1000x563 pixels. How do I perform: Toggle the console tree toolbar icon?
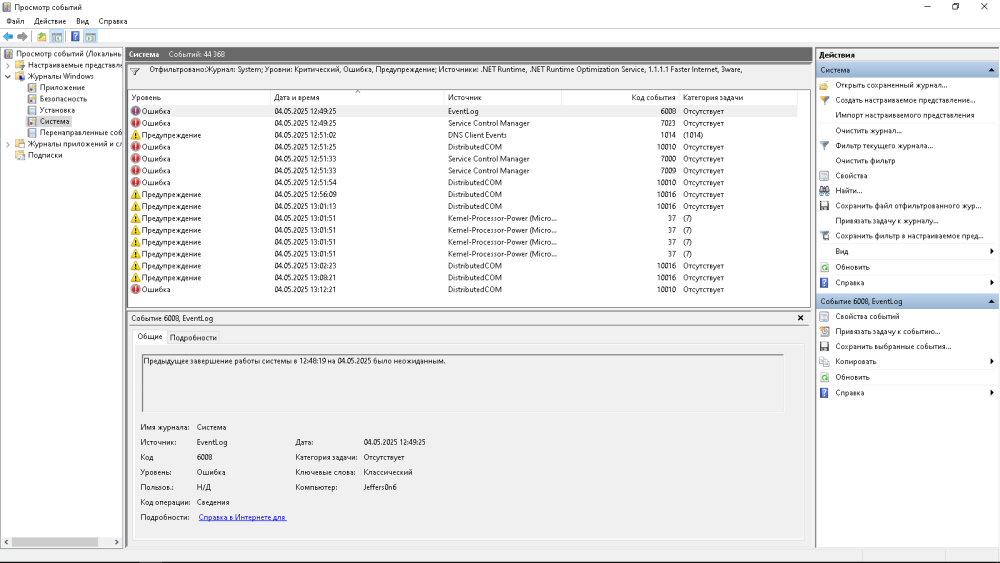click(x=57, y=36)
